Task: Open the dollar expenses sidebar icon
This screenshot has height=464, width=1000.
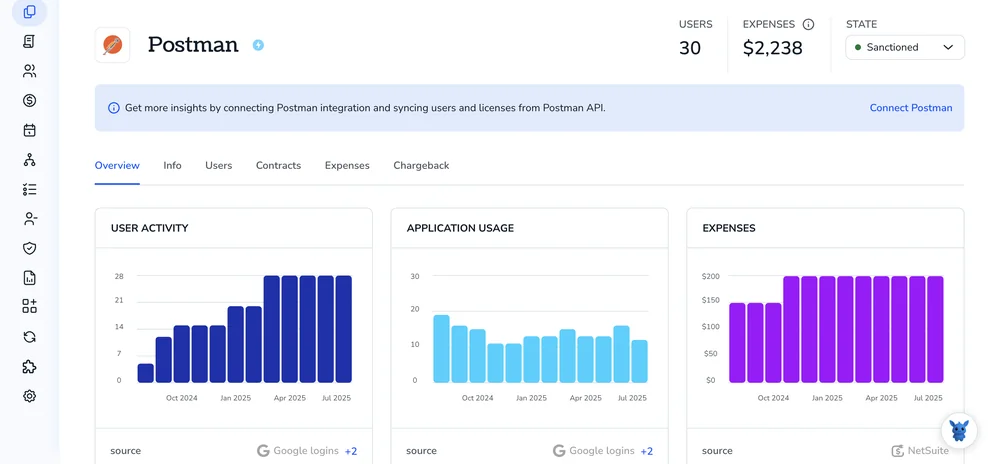Action: coord(29,101)
